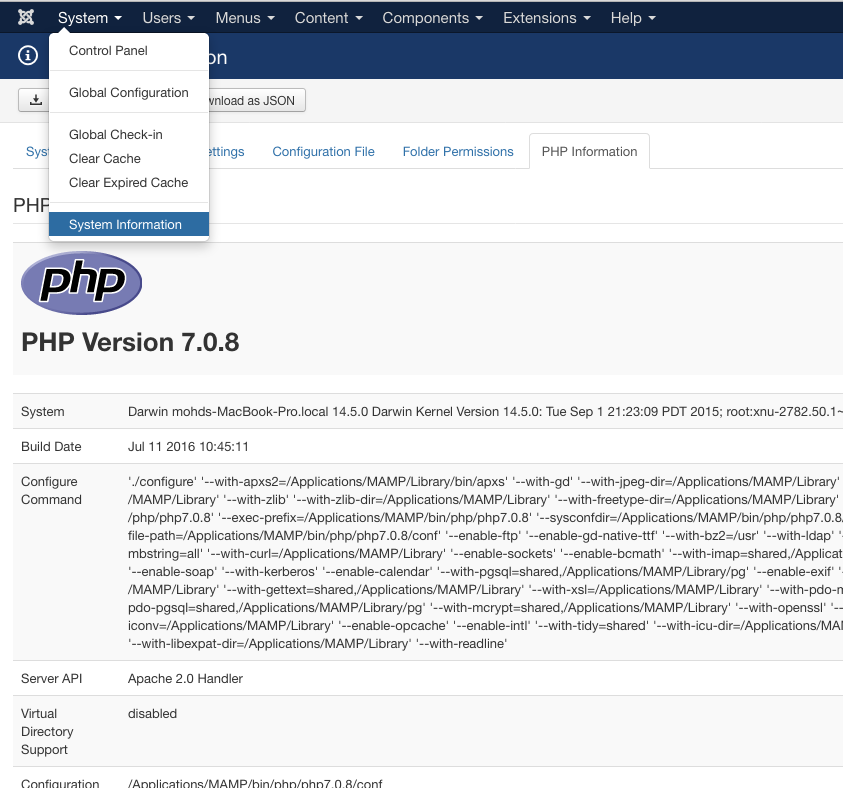Click the PHP Version 7.0.8 heading
The image size is (843, 788).
pyautogui.click(x=130, y=342)
